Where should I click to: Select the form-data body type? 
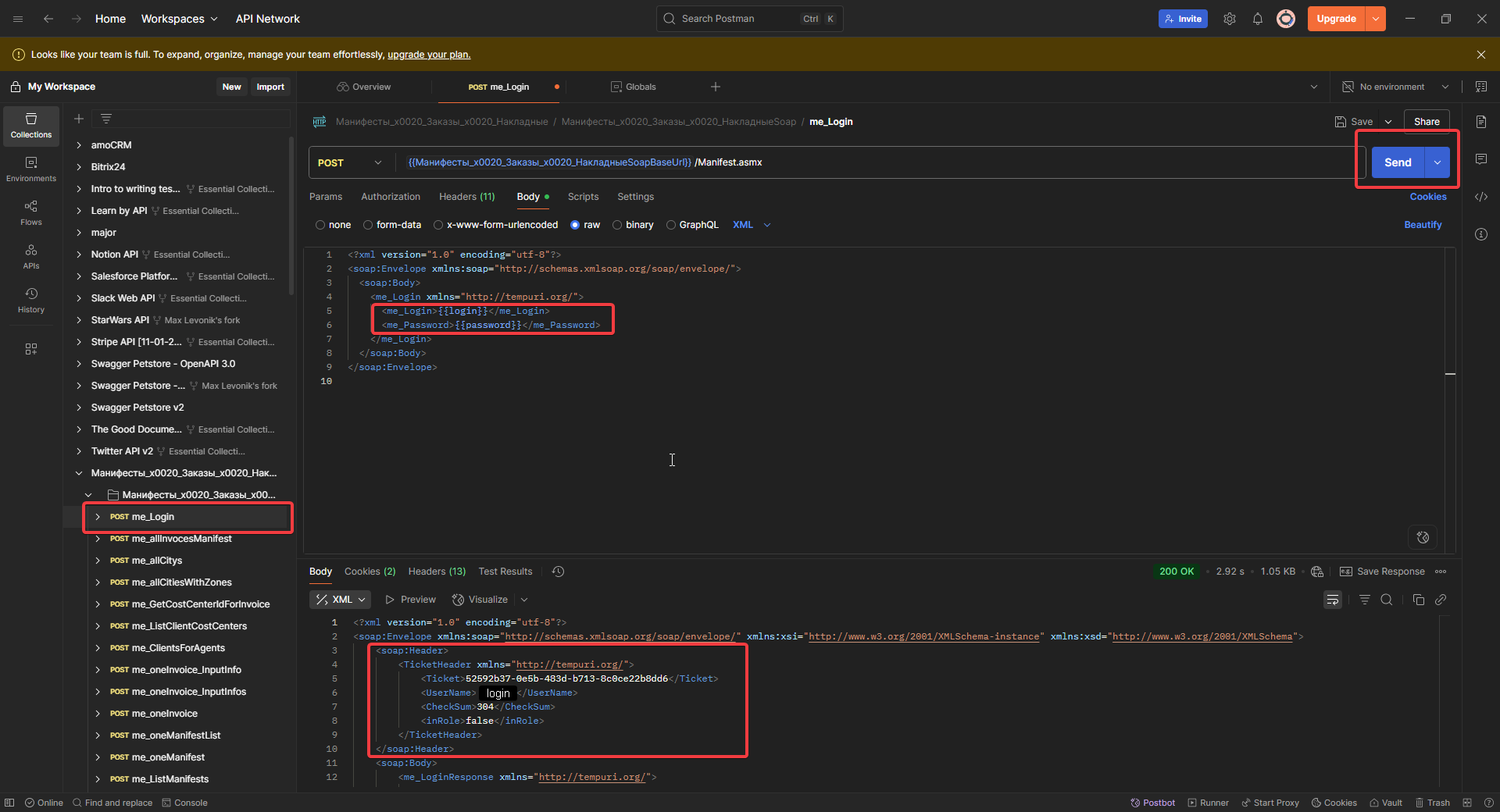pos(392,225)
